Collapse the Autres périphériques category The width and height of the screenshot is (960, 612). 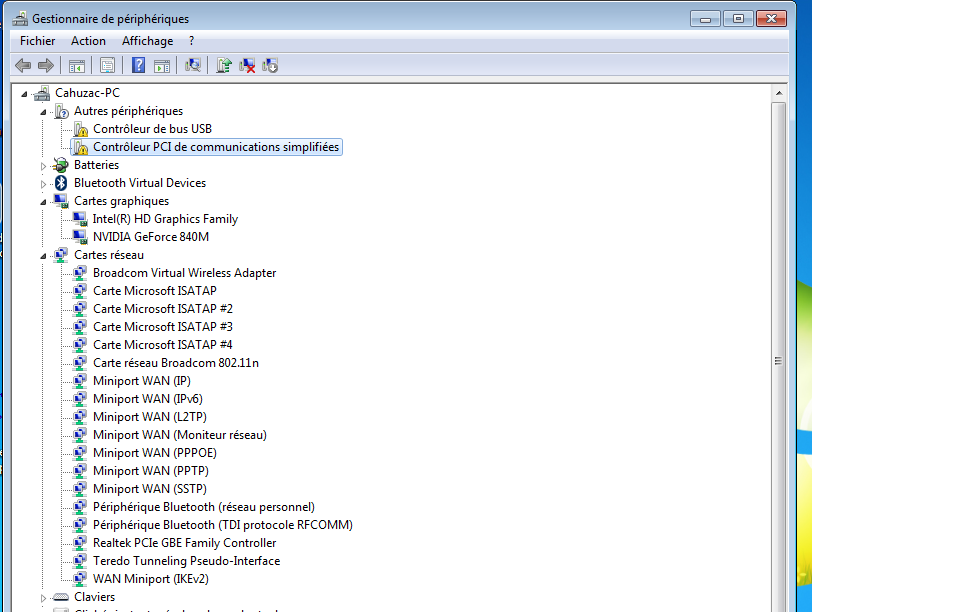tap(43, 112)
